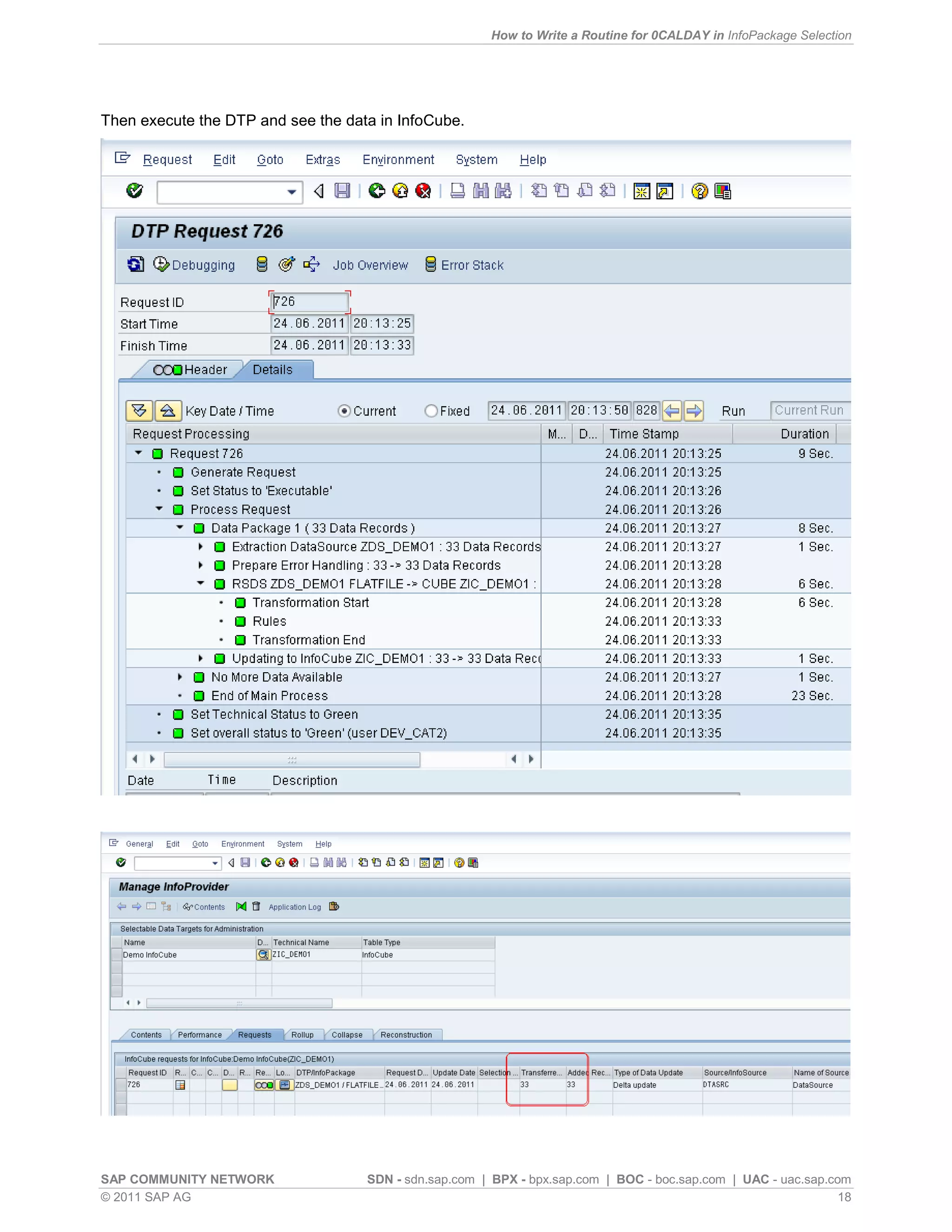Click Refresh icon left of Debugging
Image resolution: width=952 pixels, height=1232 pixels.
click(x=135, y=264)
